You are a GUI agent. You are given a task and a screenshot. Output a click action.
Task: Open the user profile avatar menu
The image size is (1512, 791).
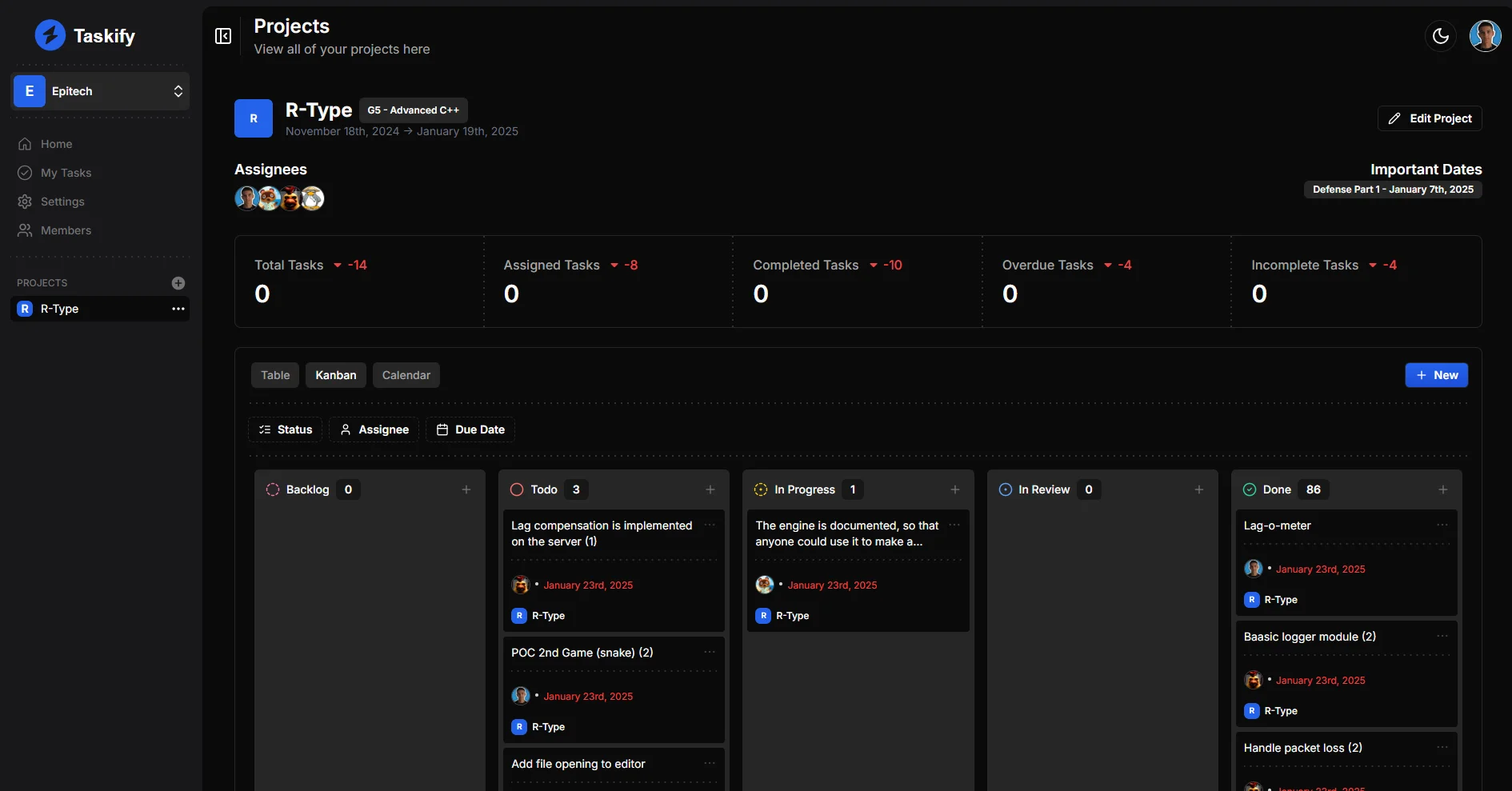[x=1485, y=36]
